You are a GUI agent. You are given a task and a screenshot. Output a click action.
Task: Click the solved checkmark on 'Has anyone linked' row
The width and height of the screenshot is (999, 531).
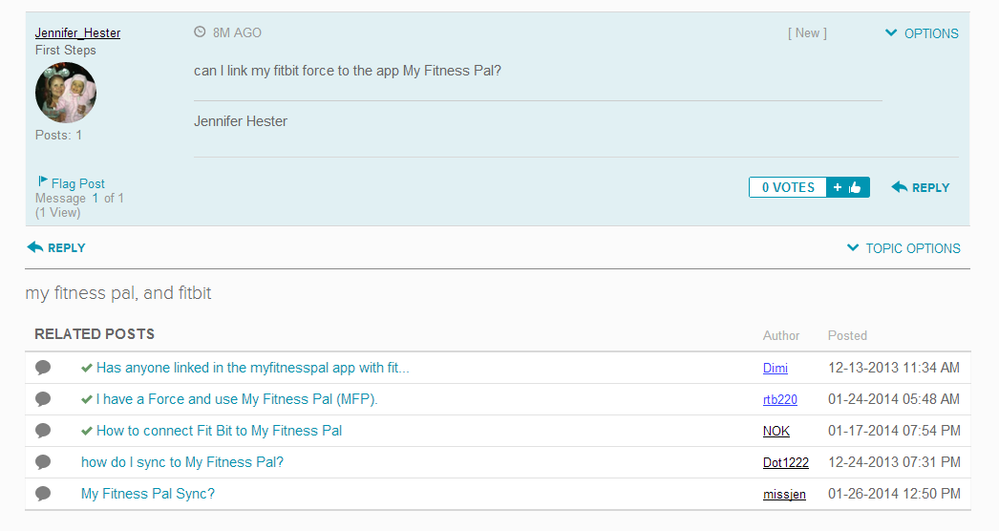(x=87, y=368)
